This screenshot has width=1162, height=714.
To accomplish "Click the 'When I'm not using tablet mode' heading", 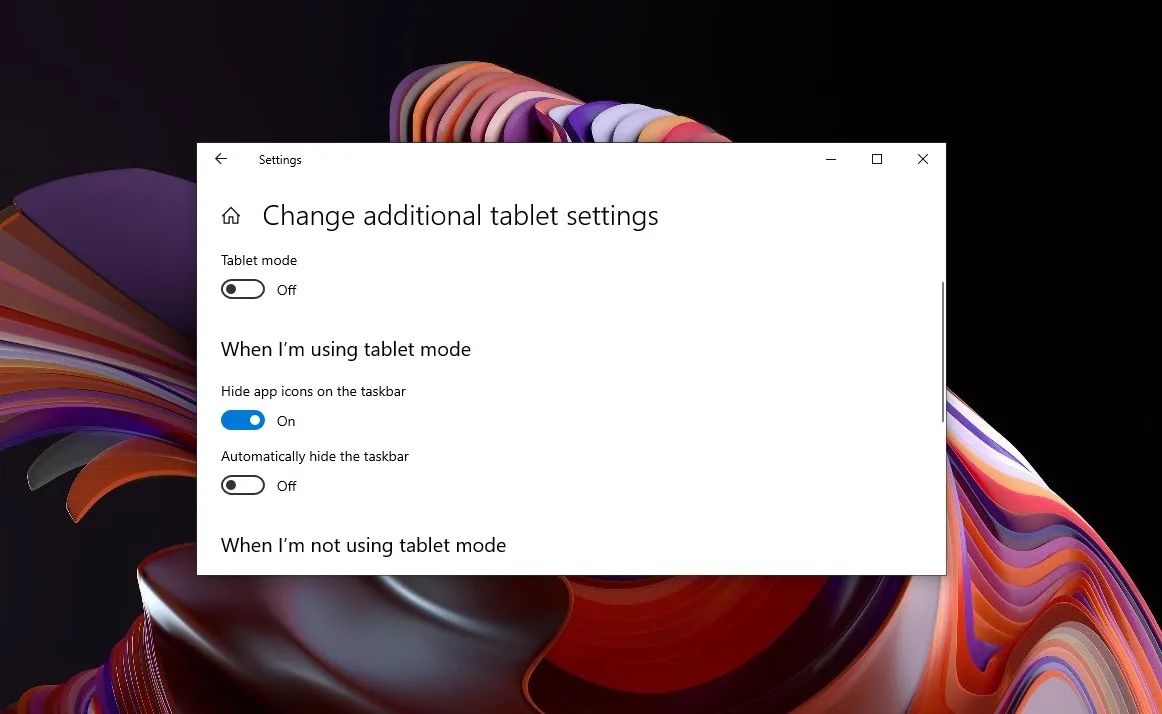I will 363,545.
